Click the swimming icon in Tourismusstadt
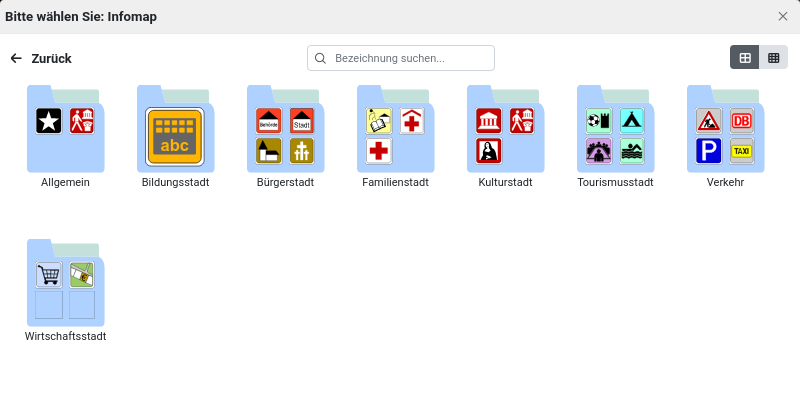 [632, 151]
